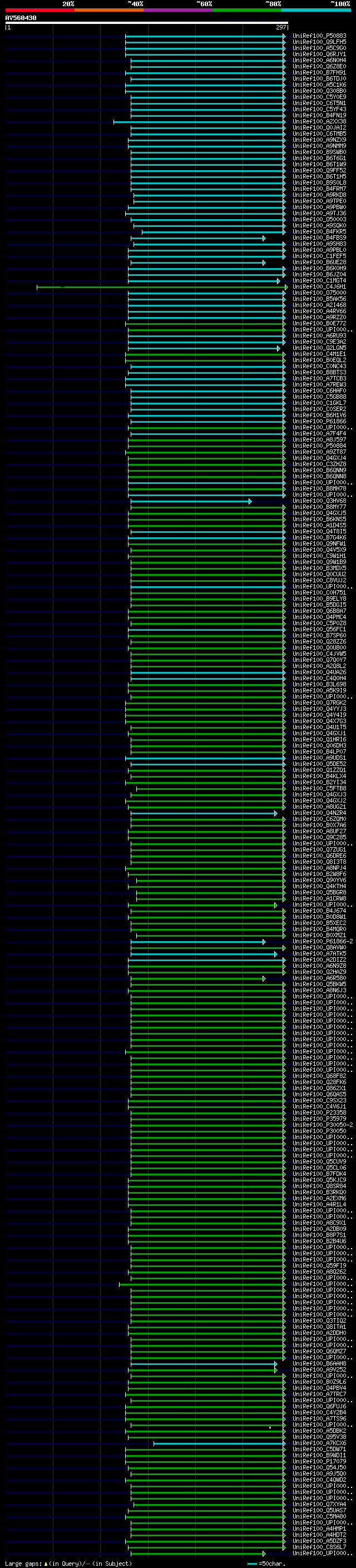356x1568 pixels.
Task: Select UniRef100_A8Q262 label
Action: pyautogui.click(x=319, y=1272)
